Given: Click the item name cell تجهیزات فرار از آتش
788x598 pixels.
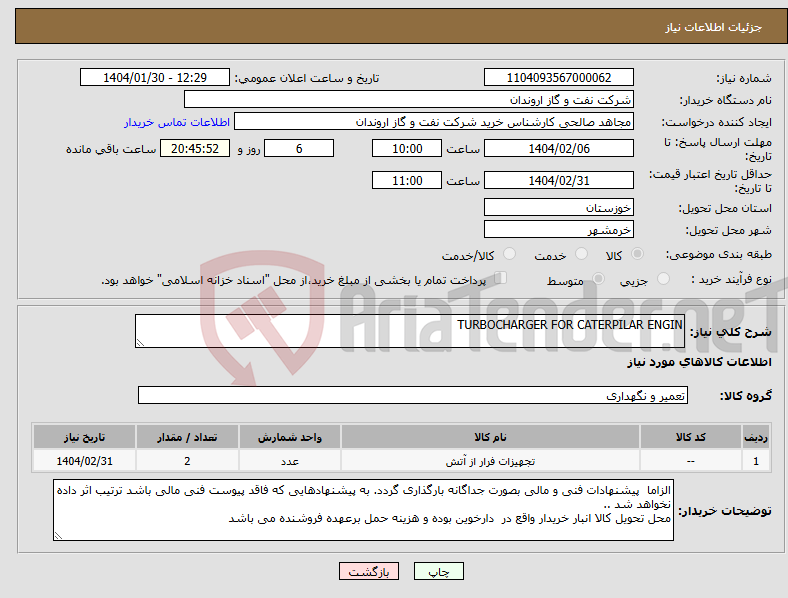Looking at the screenshot, I should click(x=490, y=461).
